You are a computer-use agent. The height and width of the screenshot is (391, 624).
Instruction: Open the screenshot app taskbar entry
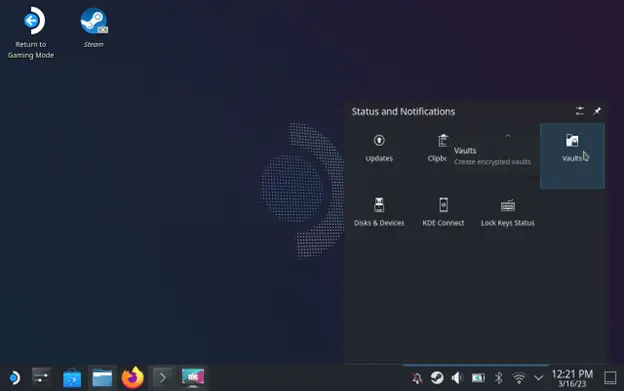pos(193,377)
